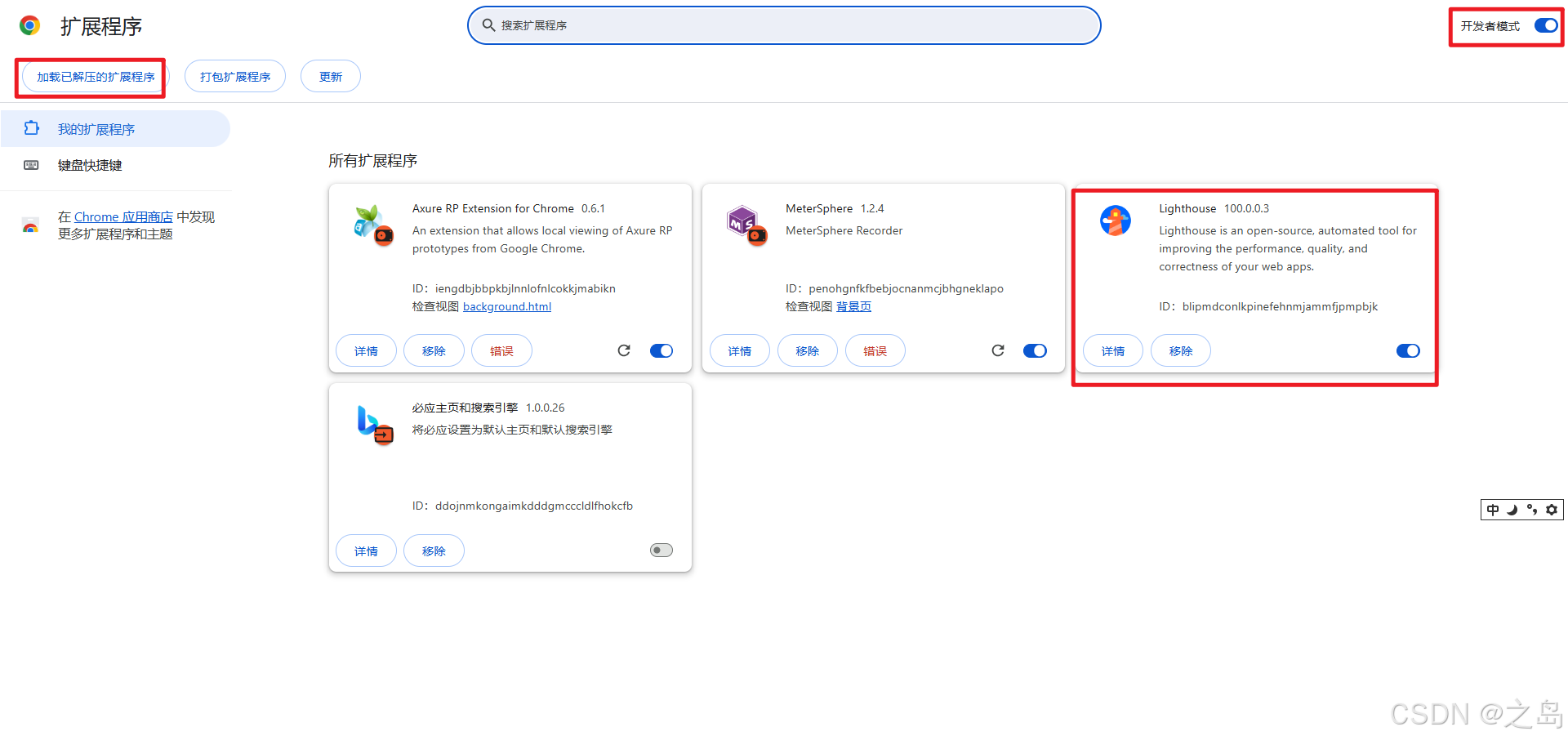View Axure RP 错误
1568x740 pixels.
click(501, 350)
